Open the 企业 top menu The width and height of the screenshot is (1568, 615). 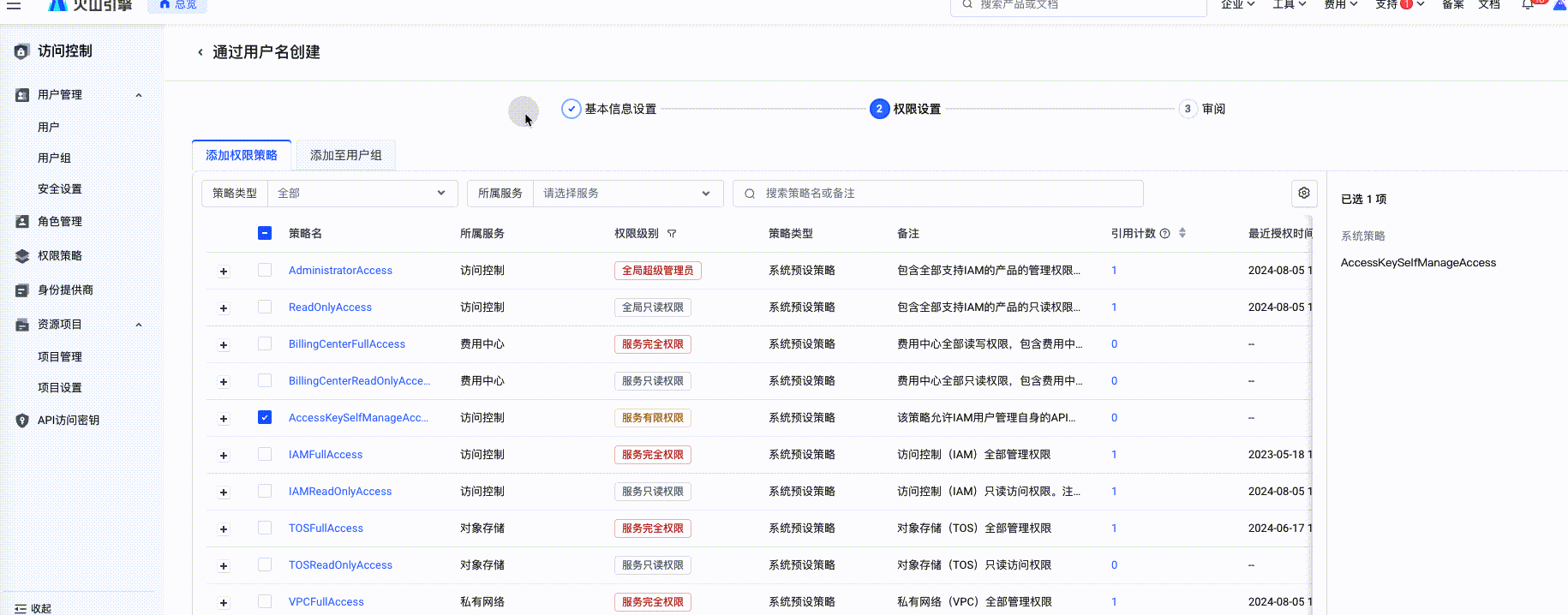coord(1237,4)
